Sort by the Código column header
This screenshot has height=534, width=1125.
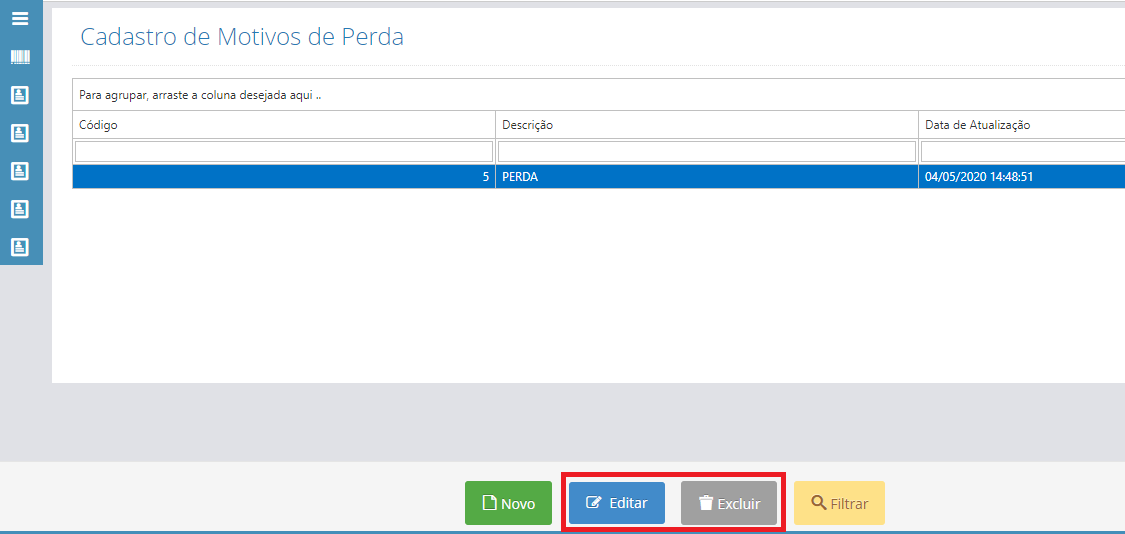284,125
